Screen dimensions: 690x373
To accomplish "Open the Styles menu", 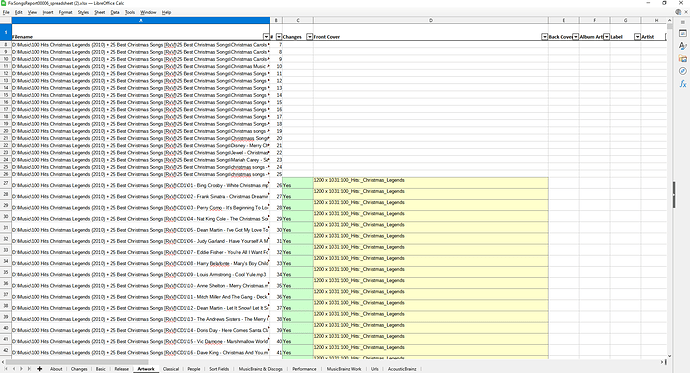I will [83, 12].
